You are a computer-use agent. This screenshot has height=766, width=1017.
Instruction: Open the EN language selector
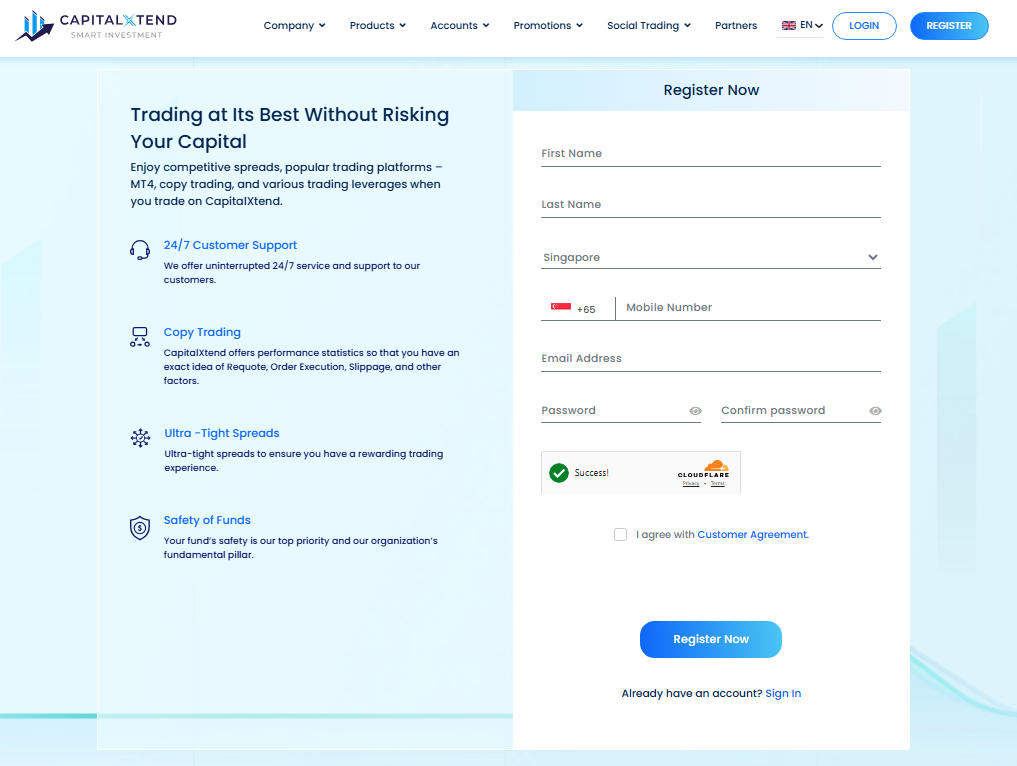click(x=802, y=25)
